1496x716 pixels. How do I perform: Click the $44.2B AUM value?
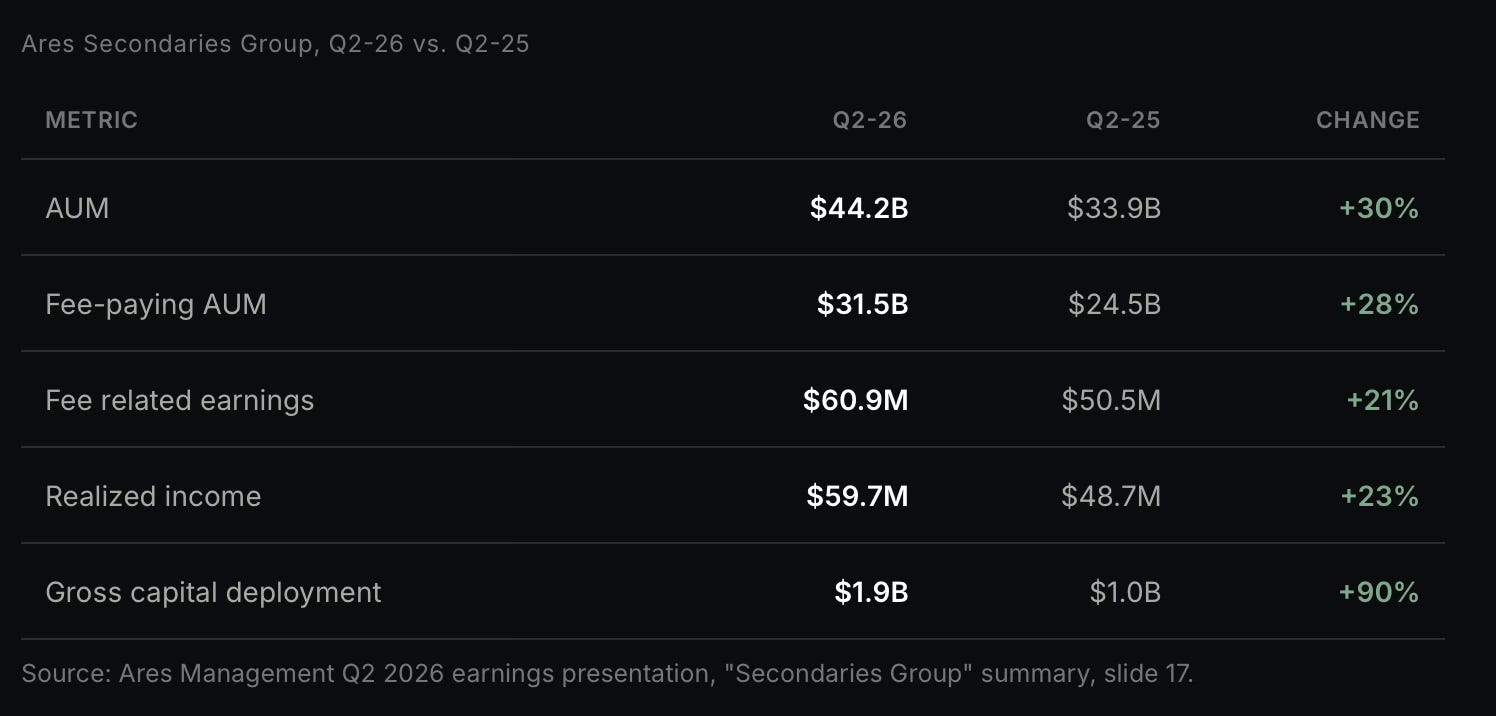point(859,208)
